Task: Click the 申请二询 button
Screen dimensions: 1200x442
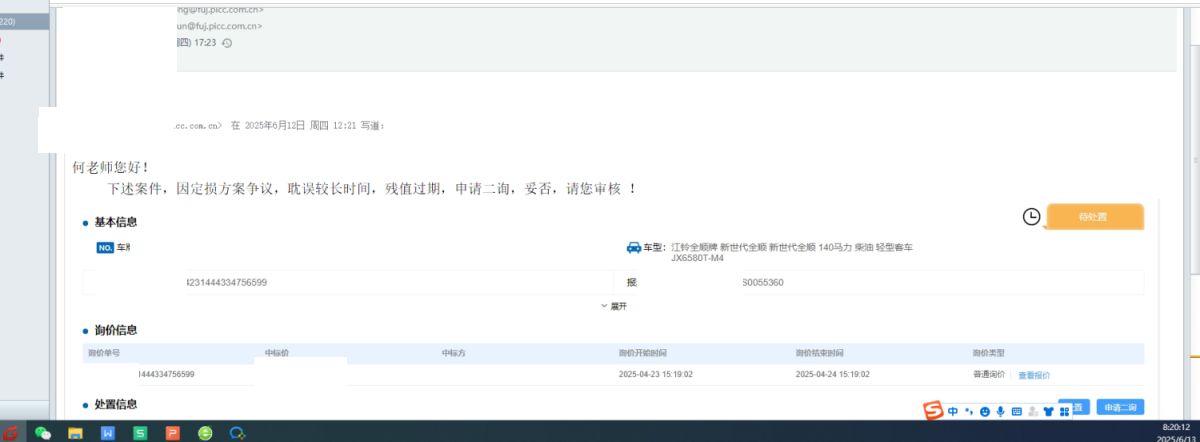Action: tap(1120, 407)
